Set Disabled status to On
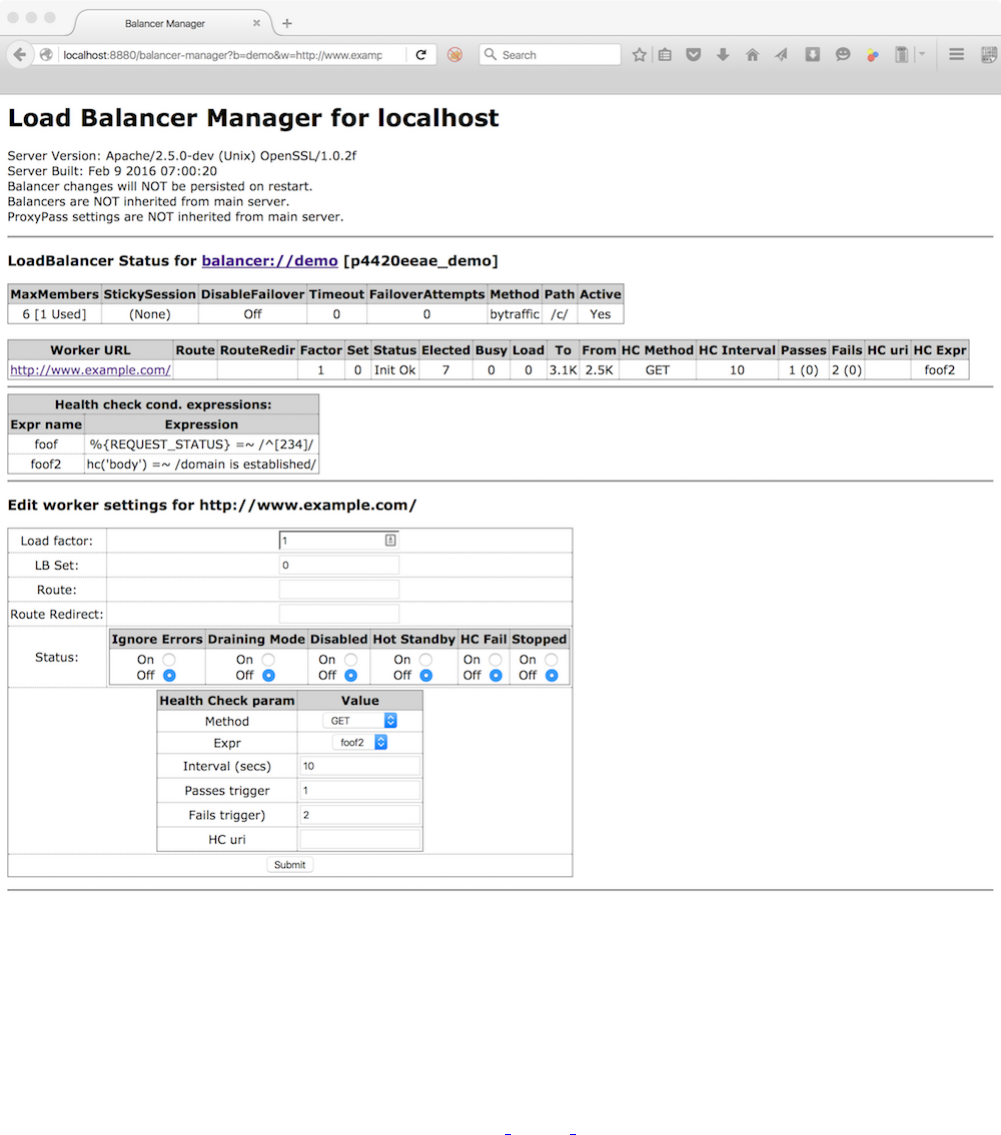 click(x=351, y=660)
